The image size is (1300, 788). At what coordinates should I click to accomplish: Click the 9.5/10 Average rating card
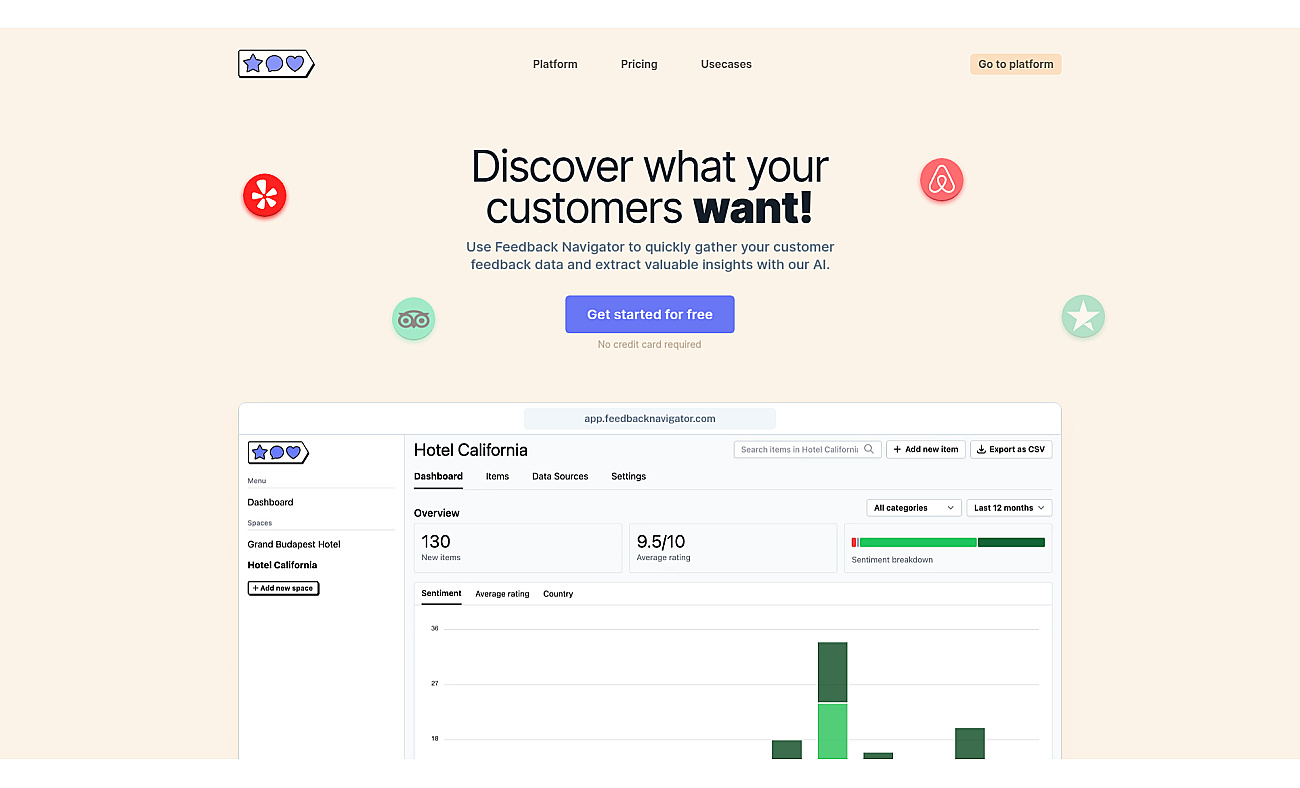[x=733, y=548]
